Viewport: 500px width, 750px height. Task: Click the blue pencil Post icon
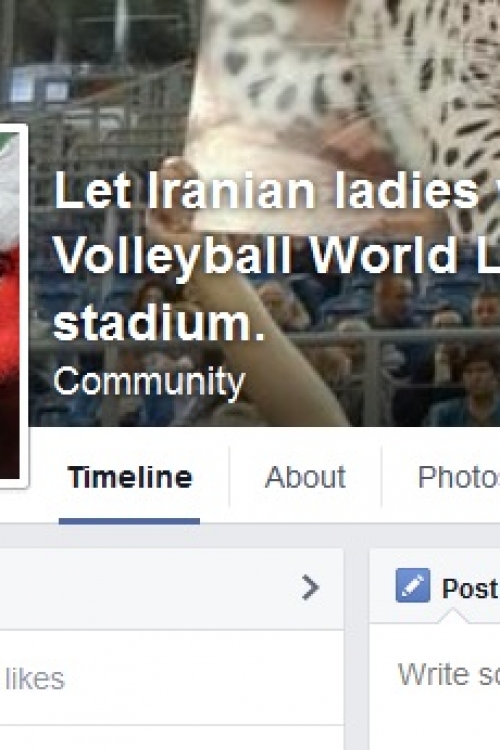(x=412, y=585)
